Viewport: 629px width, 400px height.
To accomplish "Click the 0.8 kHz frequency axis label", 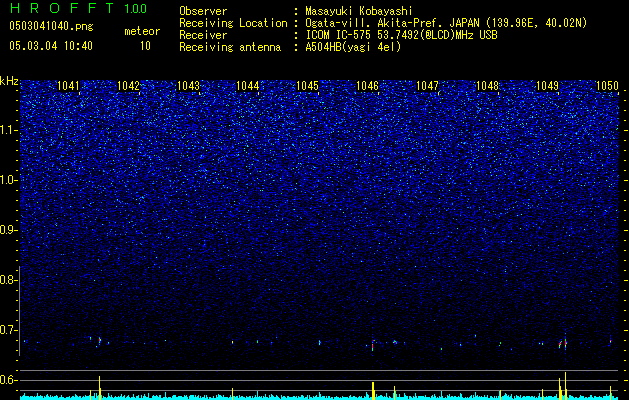I will (x=9, y=280).
